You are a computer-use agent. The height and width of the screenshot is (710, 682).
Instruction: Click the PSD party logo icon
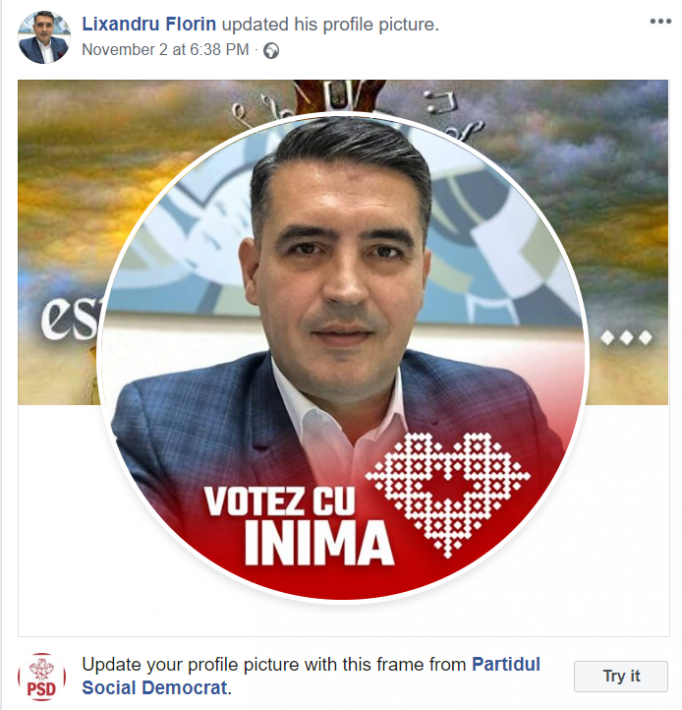[42, 676]
